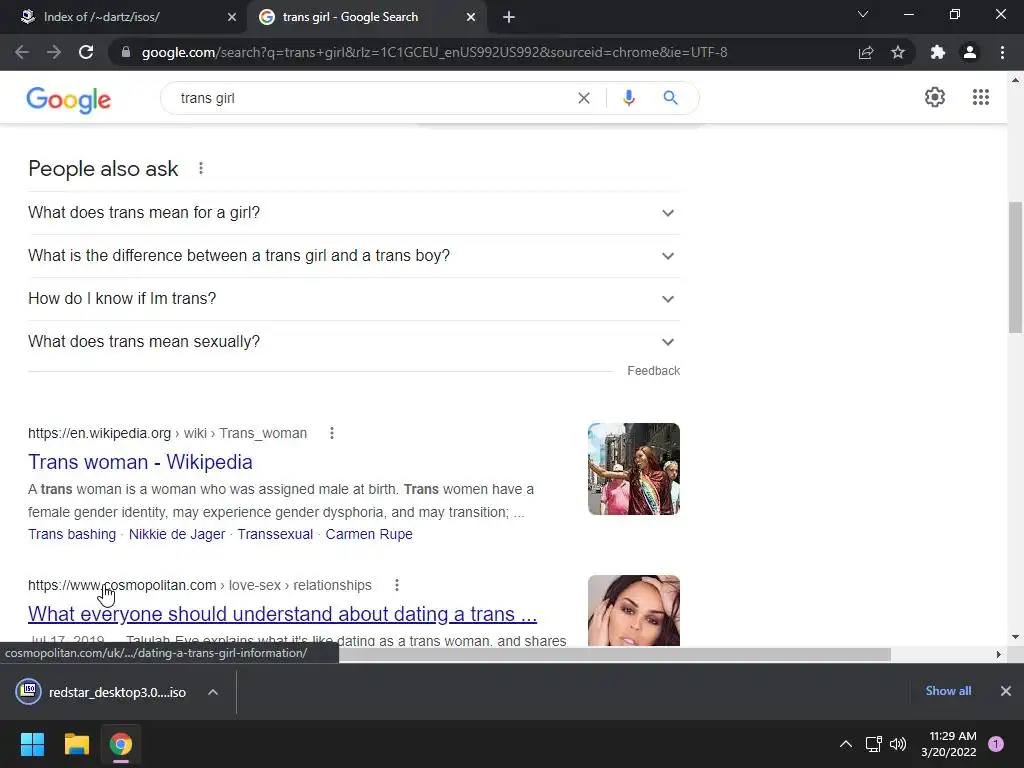Screen dimensions: 1024x768
Task: Open the Chrome extensions puzzle icon
Action: click(x=938, y=52)
